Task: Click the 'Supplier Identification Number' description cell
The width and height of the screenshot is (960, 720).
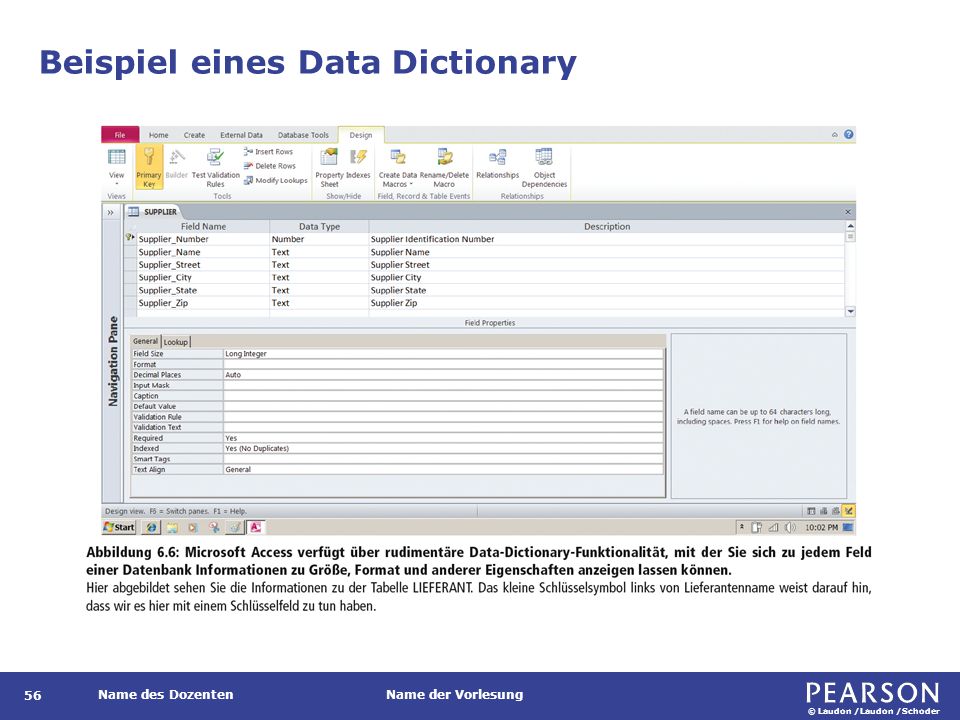Action: pos(607,239)
